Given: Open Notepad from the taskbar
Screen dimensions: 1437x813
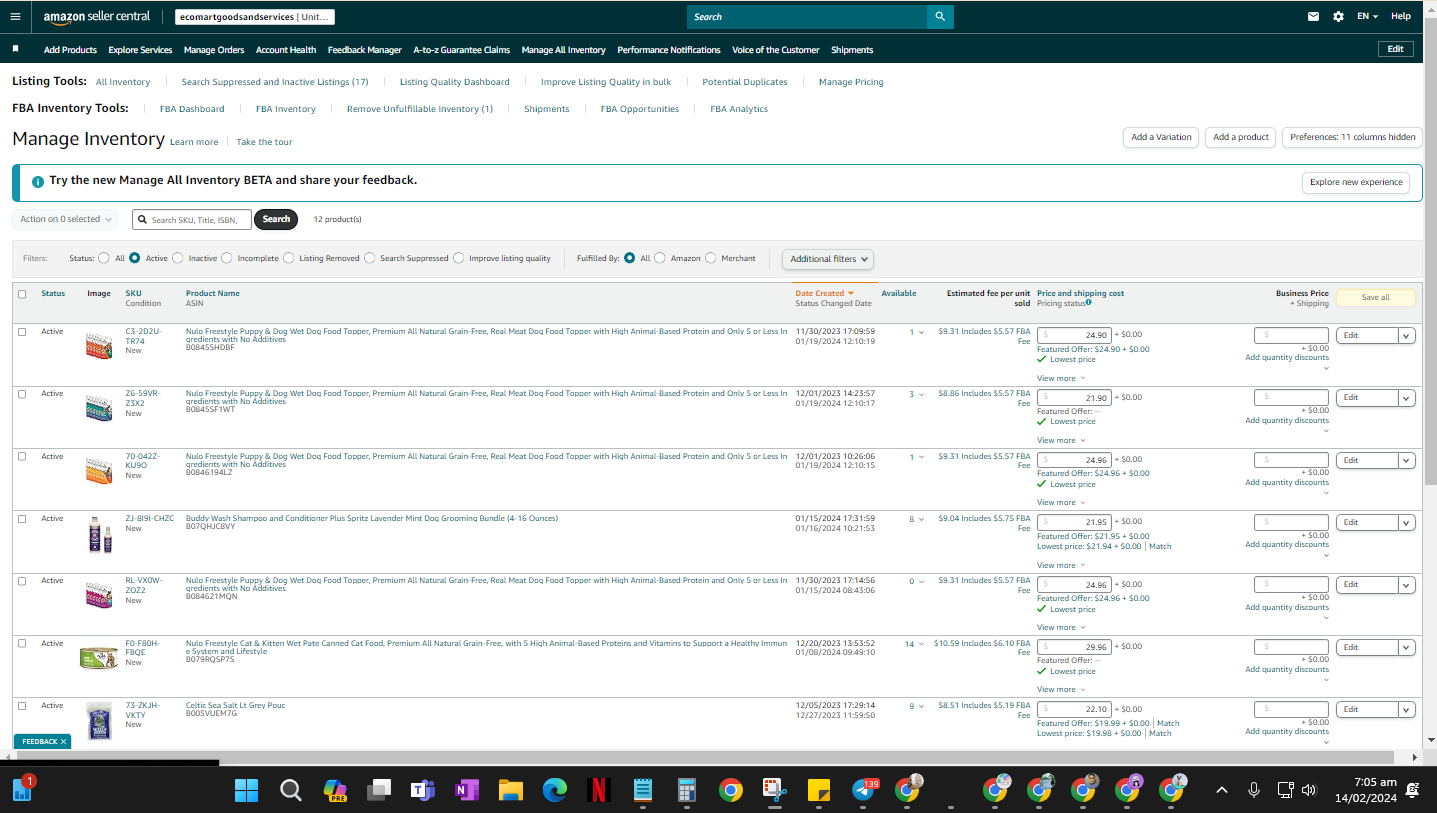Looking at the screenshot, I should point(643,791).
